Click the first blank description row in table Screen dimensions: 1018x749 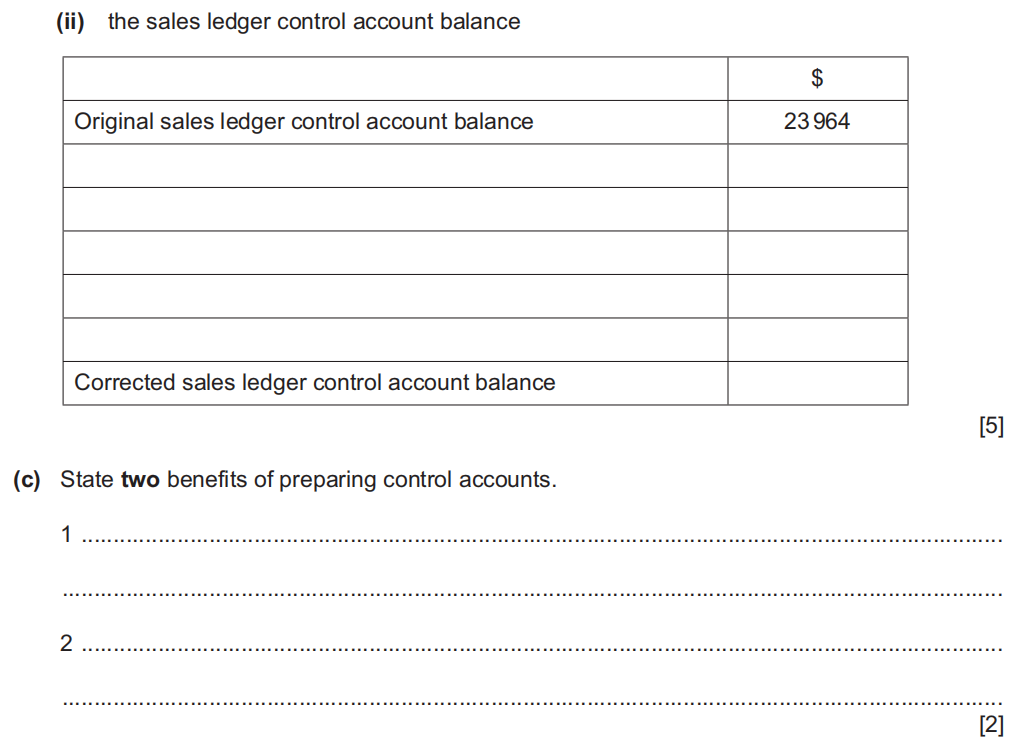click(x=395, y=166)
